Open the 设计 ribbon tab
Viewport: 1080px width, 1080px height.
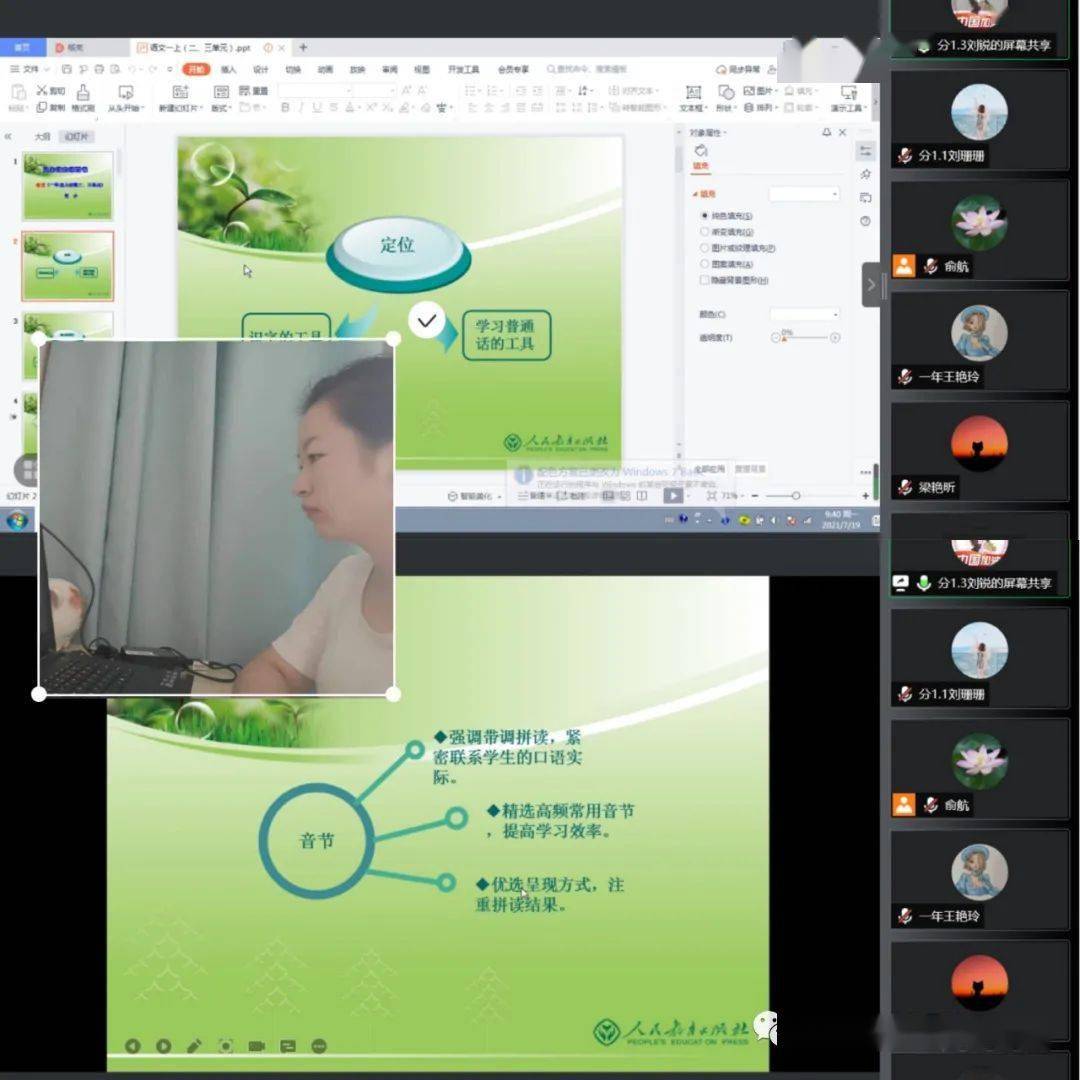tap(260, 69)
